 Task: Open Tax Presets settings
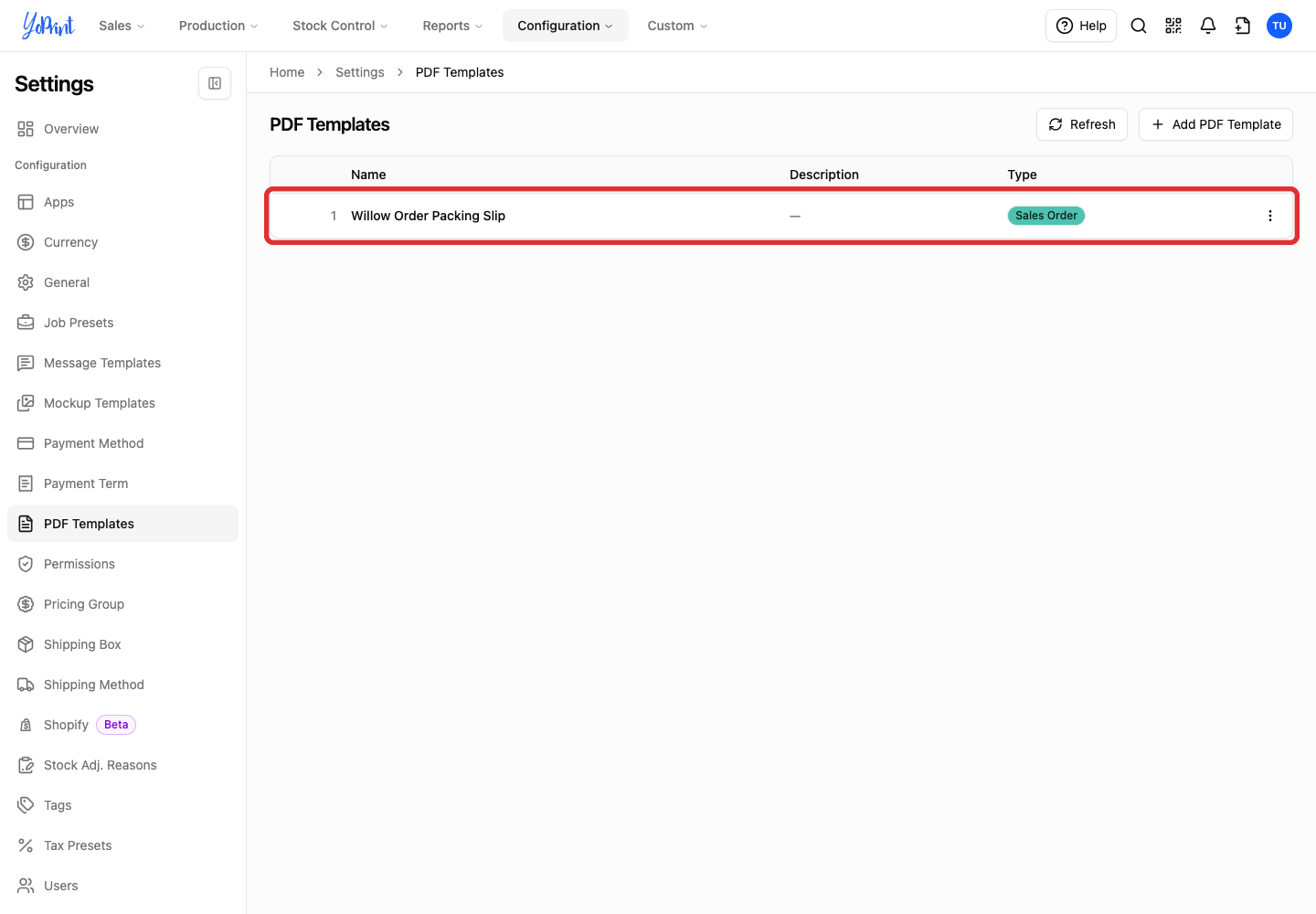(122, 845)
